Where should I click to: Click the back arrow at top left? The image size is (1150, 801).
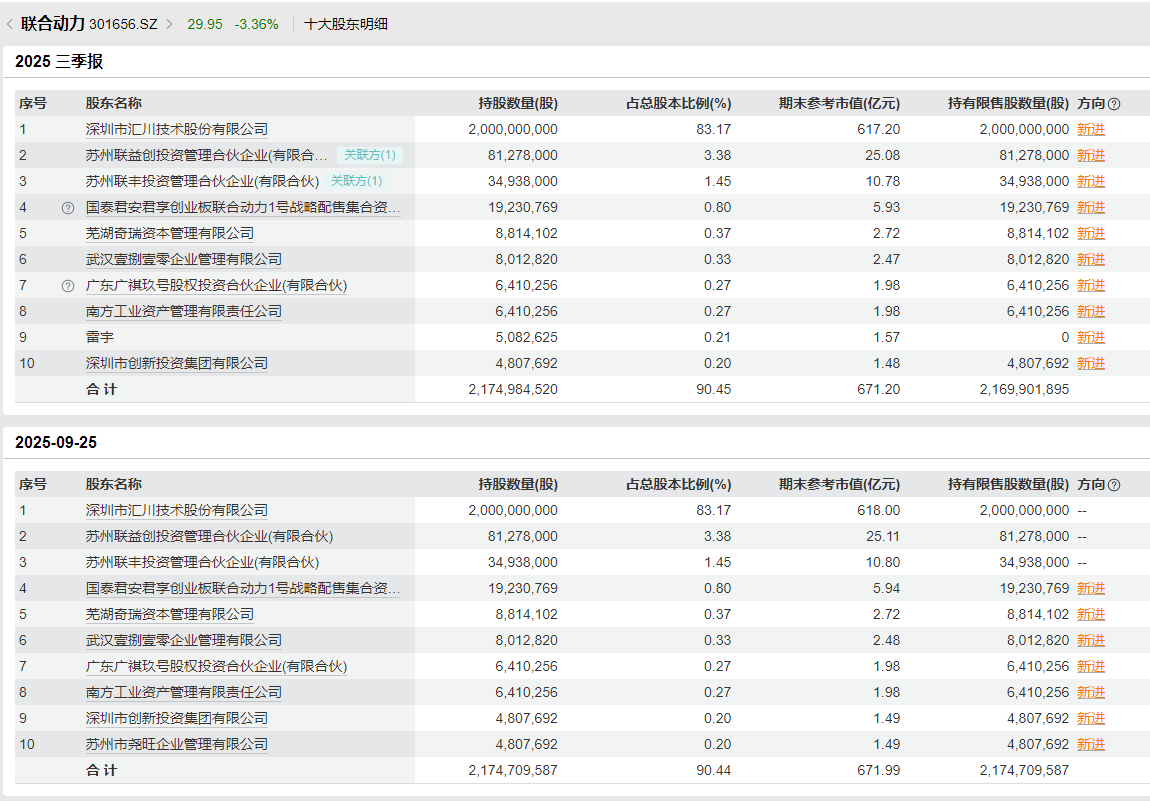10,24
